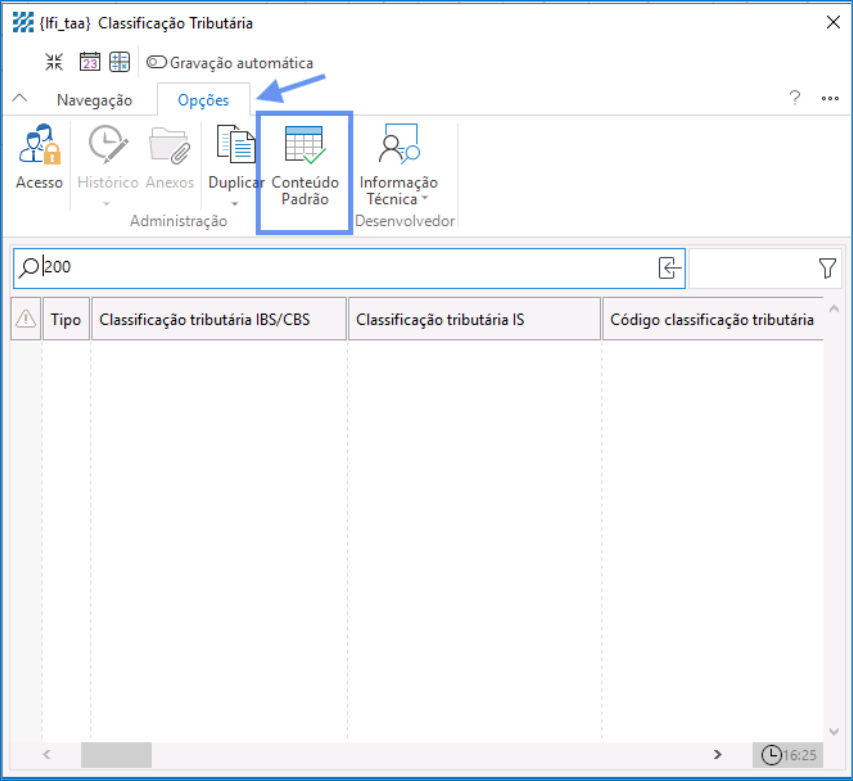Click the help question mark icon
Image resolution: width=853 pixels, height=781 pixels.
[x=795, y=98]
